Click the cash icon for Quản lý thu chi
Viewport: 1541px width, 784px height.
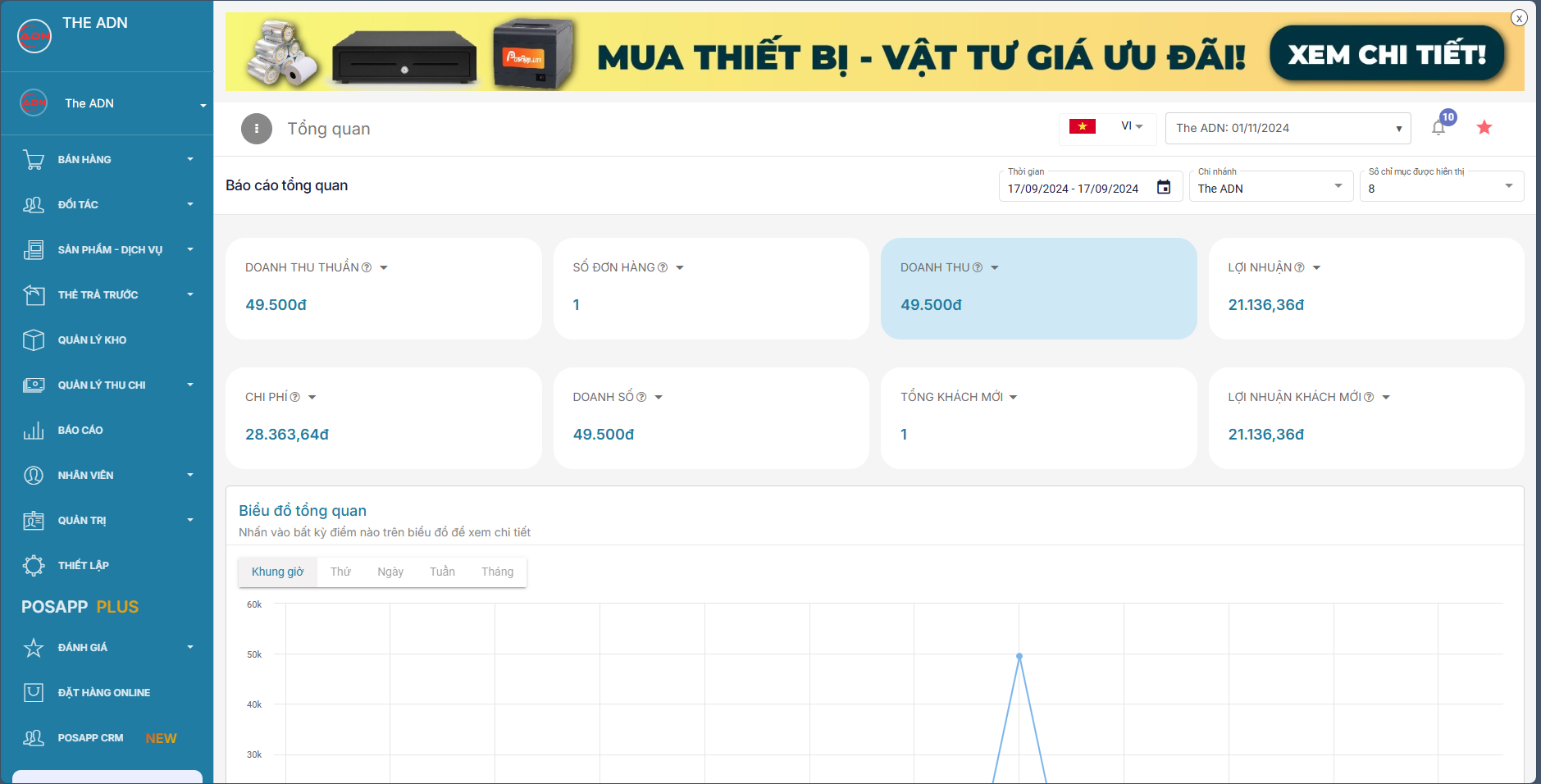(x=34, y=385)
